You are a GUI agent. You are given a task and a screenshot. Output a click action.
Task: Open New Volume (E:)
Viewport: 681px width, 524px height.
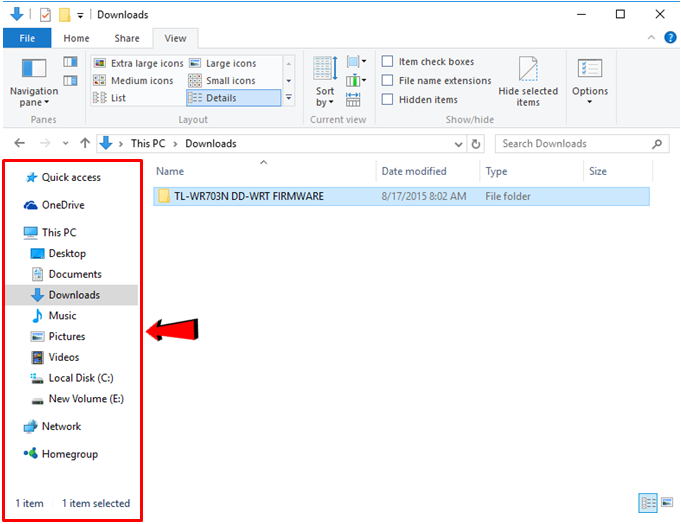[77, 399]
